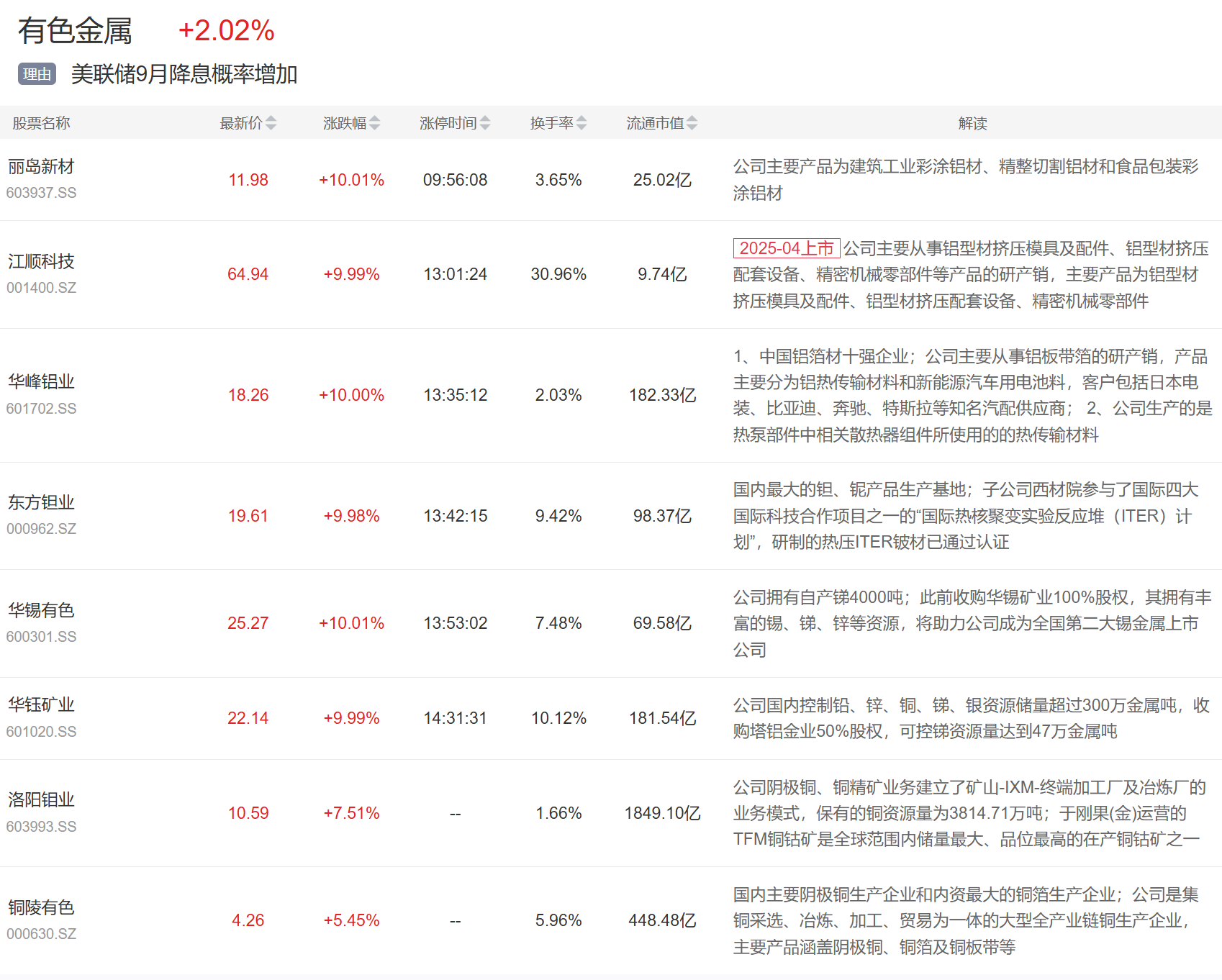The image size is (1222, 980).
Task: Click the 解读 column header
Action: coord(972,123)
